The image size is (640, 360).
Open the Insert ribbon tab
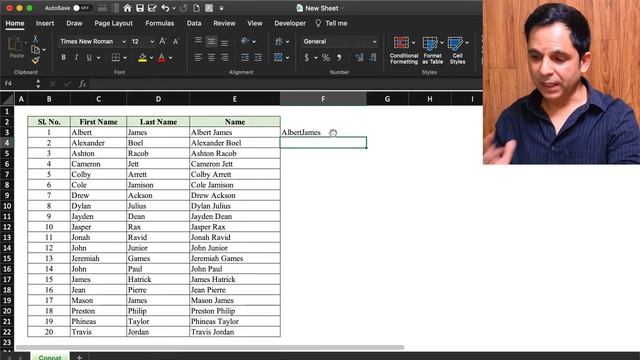(x=45, y=23)
